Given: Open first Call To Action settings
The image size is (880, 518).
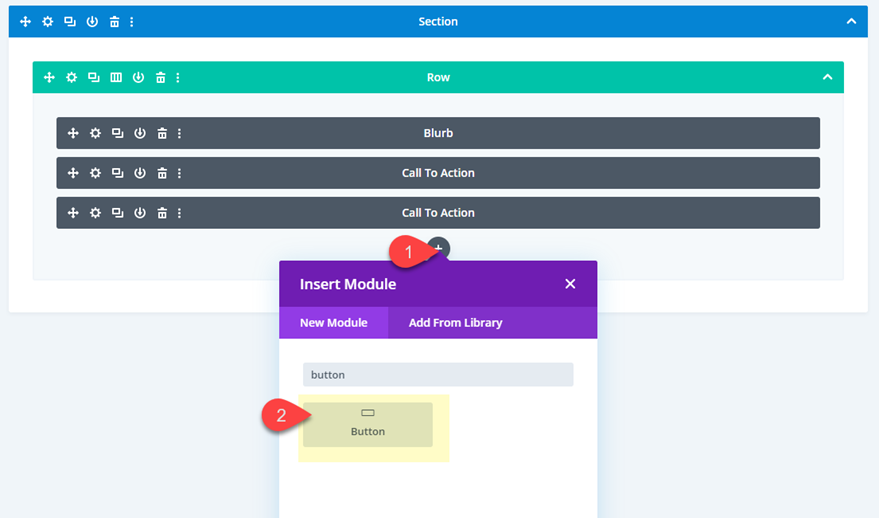Looking at the screenshot, I should pos(95,173).
